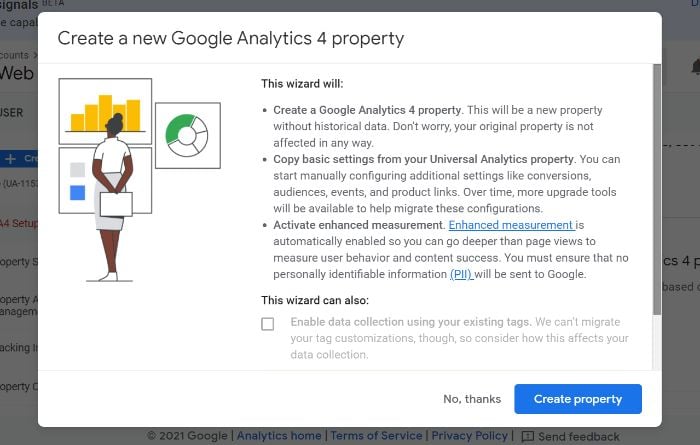Click the Send feedback speech-bubble icon
Viewport: 700px width, 445px height.
527,436
